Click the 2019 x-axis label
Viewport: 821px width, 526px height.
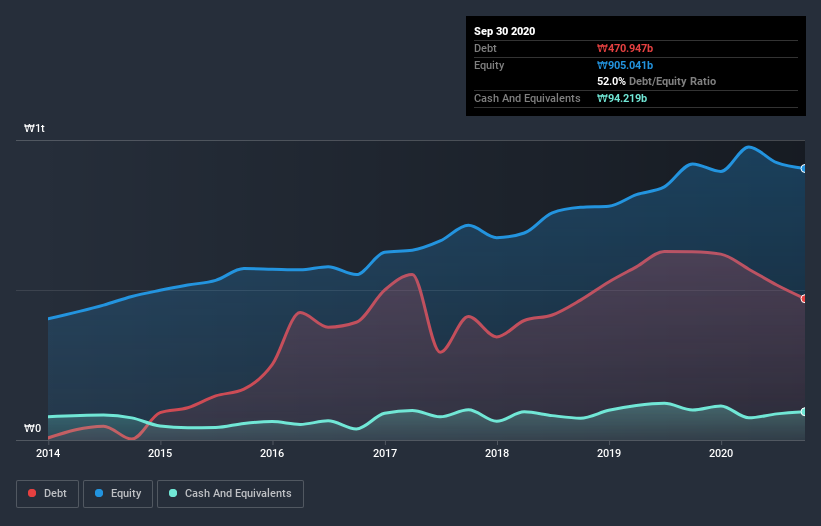609,453
